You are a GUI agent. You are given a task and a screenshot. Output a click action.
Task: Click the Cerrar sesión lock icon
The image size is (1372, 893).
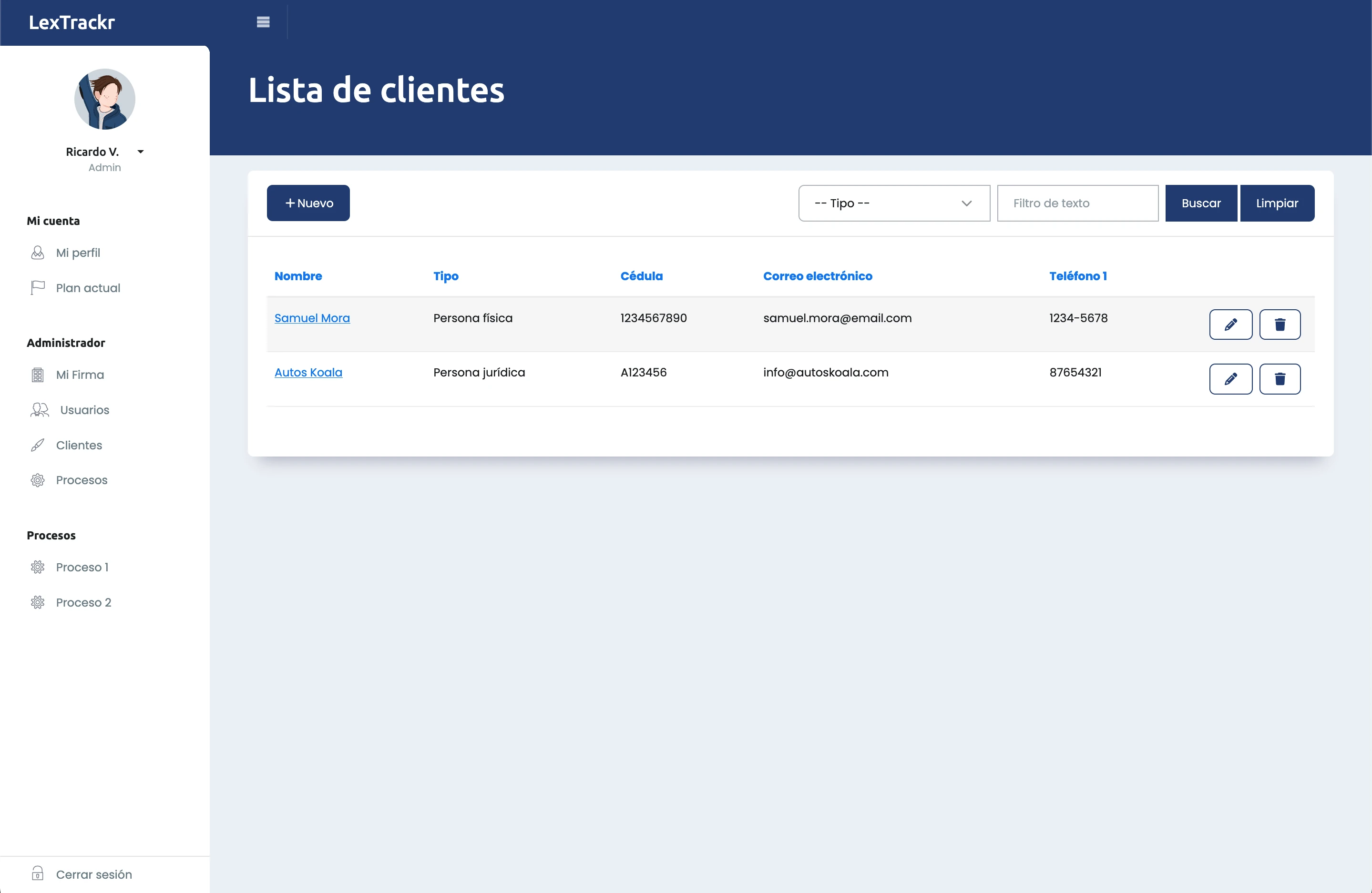pos(38,873)
